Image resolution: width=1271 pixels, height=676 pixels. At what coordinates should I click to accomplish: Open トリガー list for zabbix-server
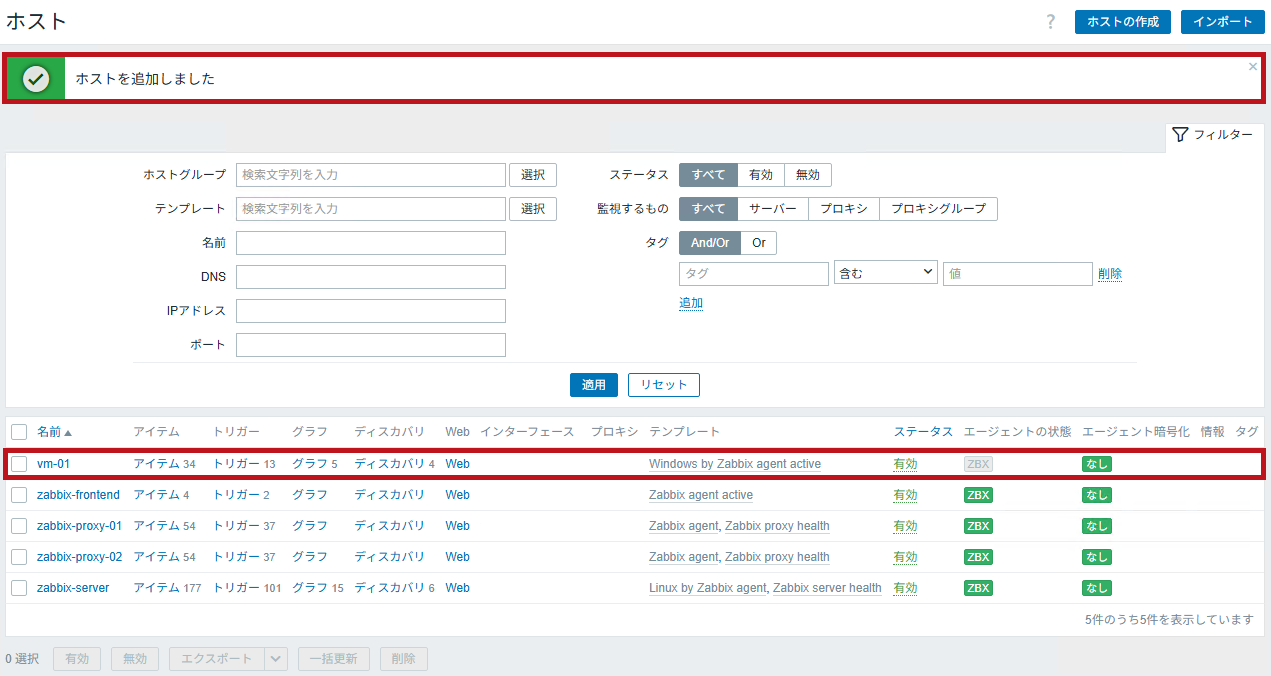tap(236, 588)
